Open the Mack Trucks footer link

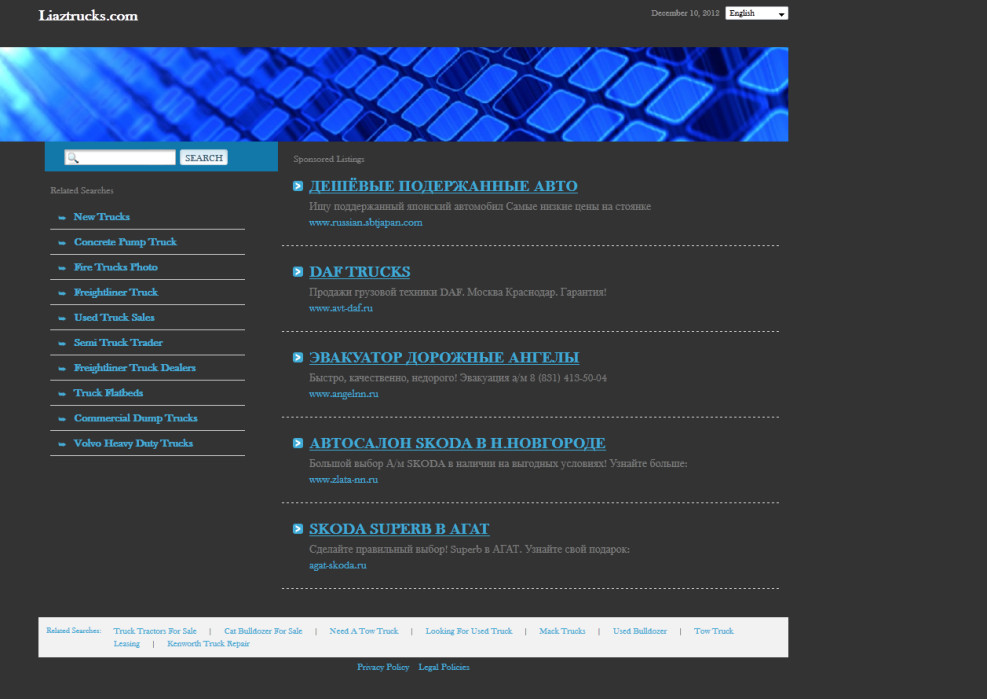tap(562, 631)
